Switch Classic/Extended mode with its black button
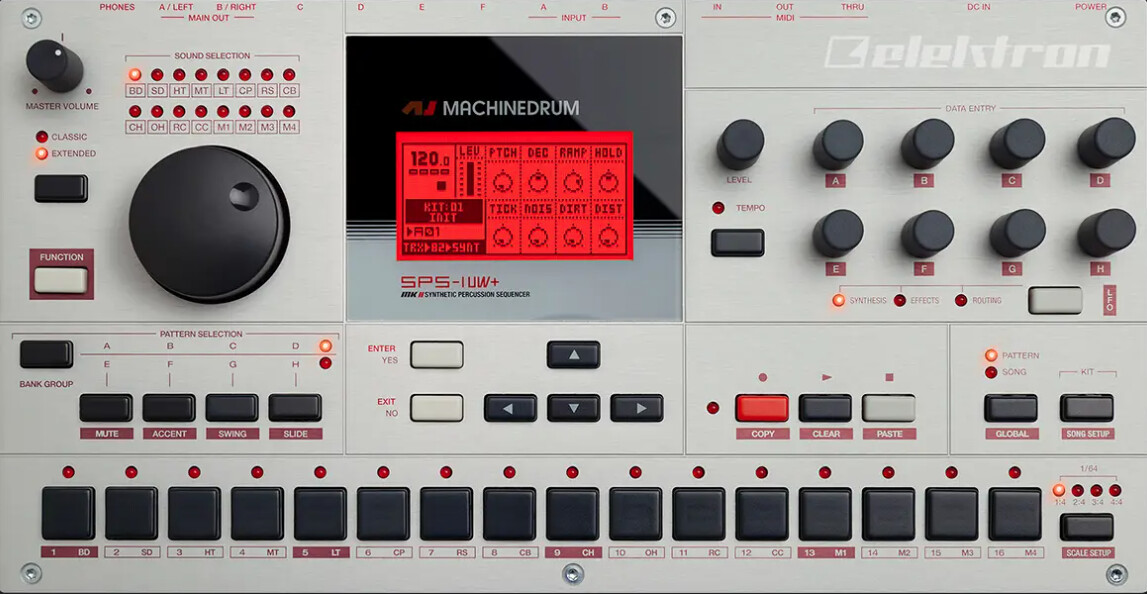 pos(61,188)
